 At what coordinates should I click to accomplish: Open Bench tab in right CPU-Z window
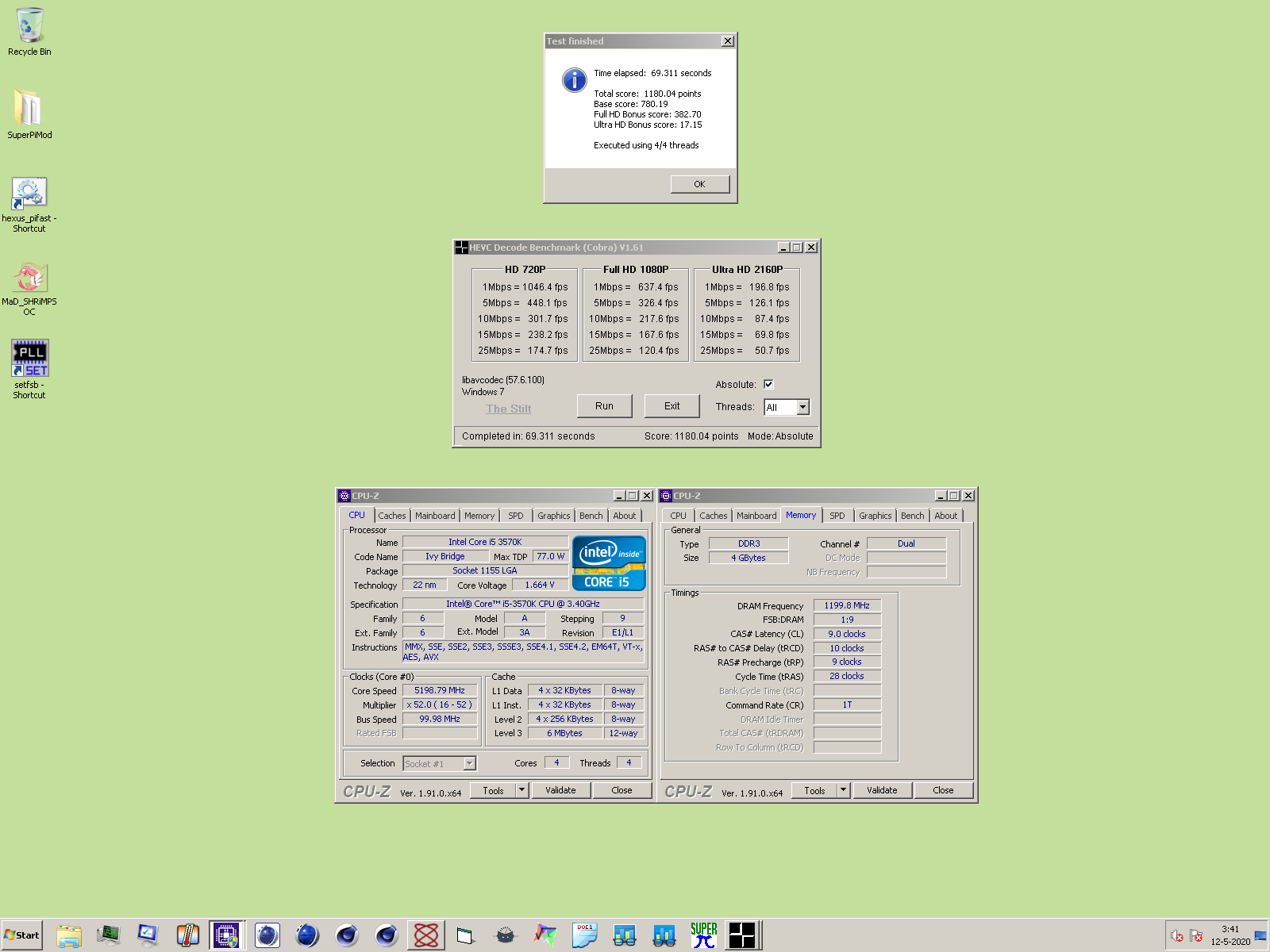(x=913, y=516)
